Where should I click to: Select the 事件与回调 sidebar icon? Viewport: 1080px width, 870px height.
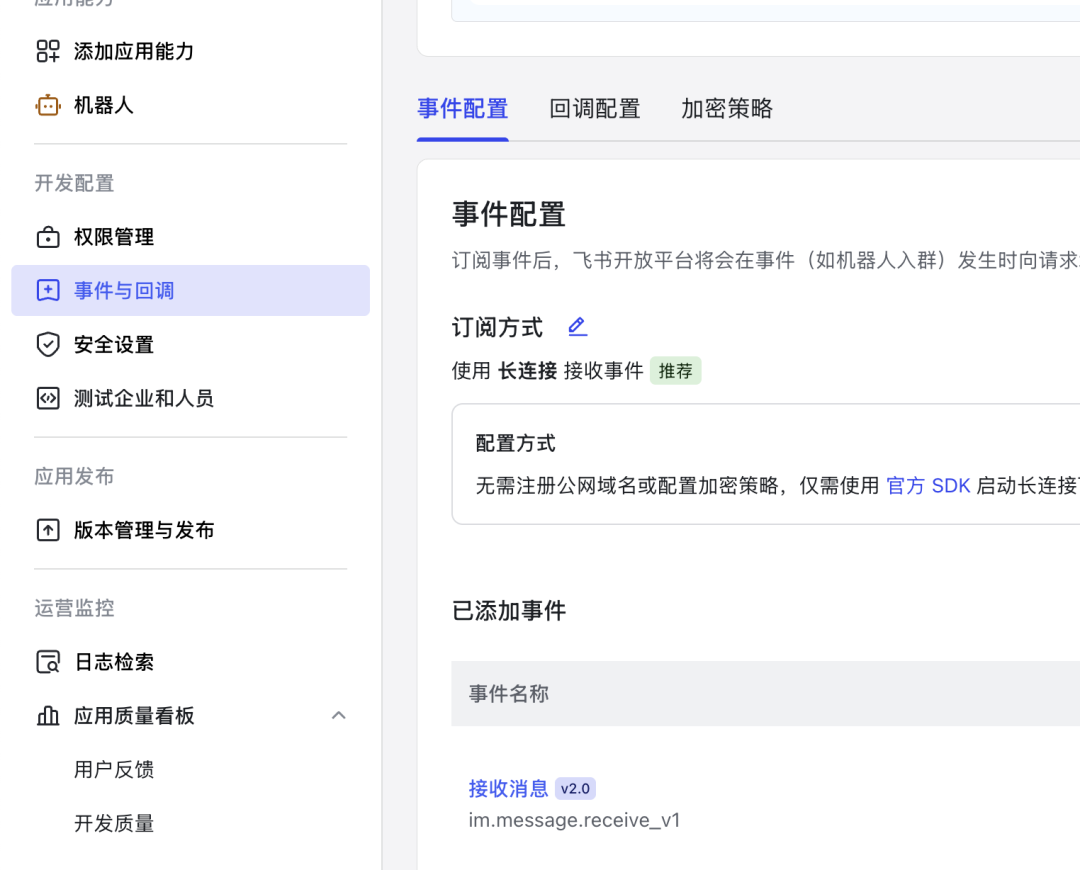(47, 290)
